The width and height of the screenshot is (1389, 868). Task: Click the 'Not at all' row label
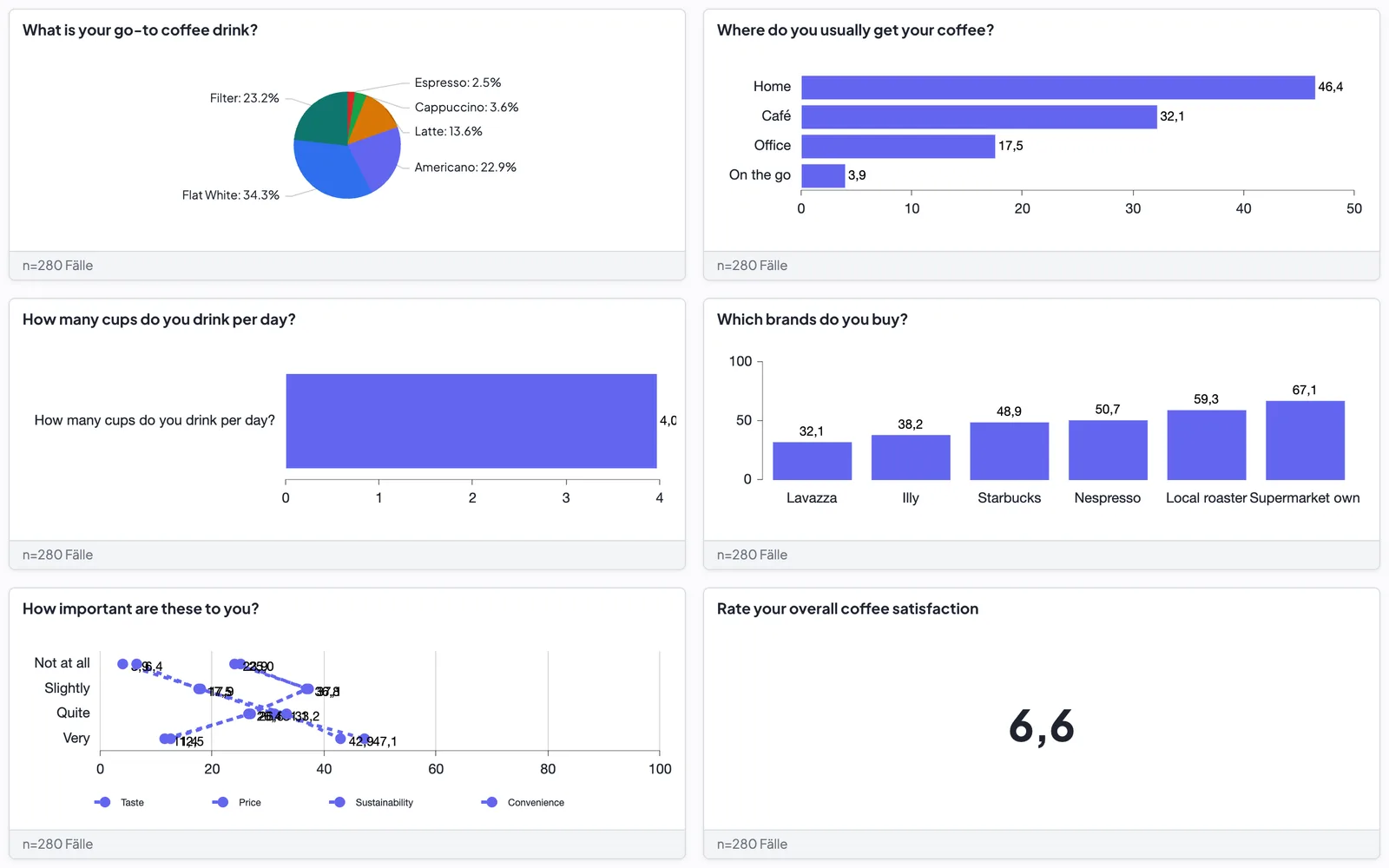pos(63,663)
